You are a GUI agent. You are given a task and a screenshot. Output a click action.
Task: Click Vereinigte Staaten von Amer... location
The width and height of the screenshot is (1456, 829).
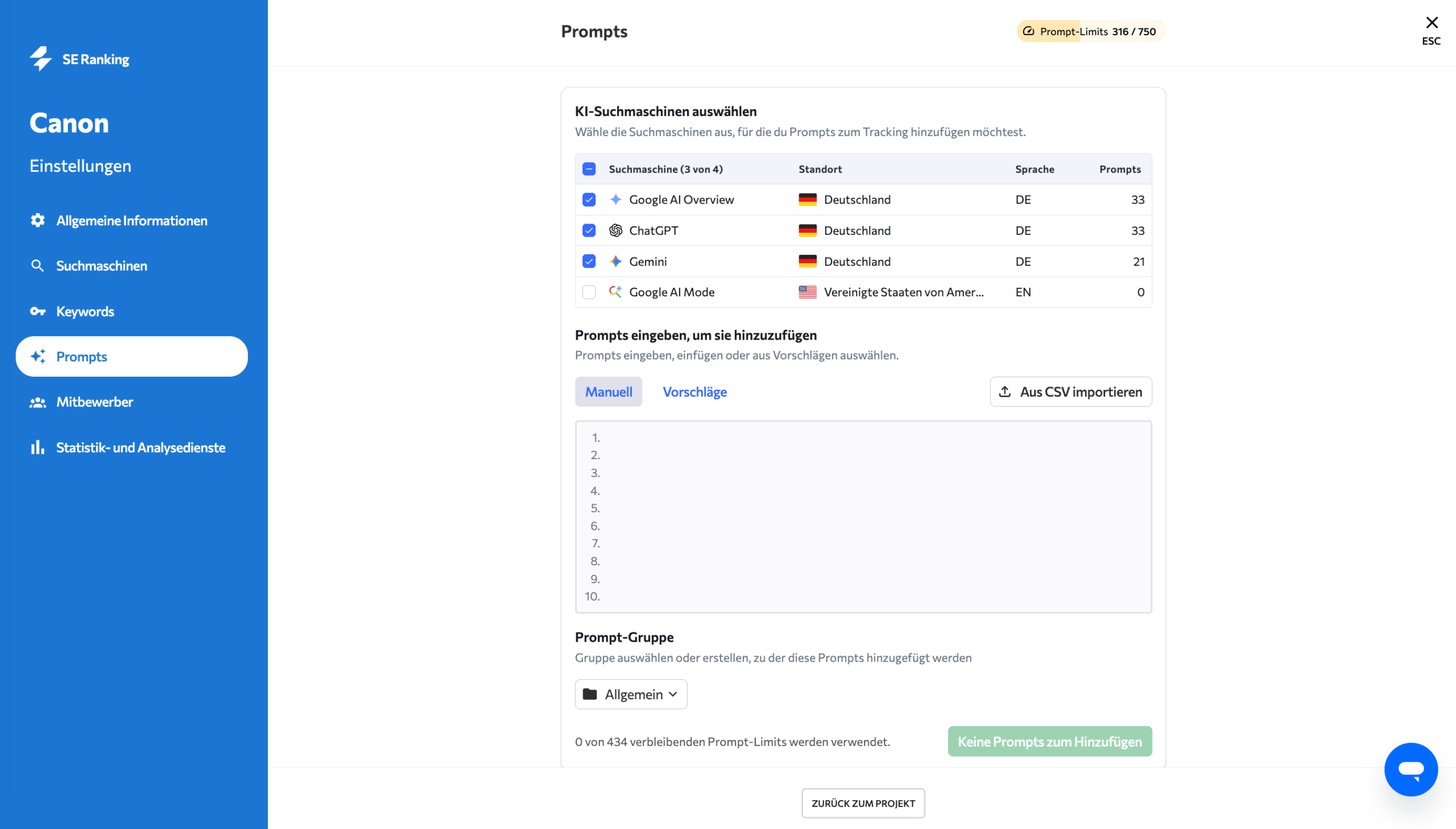(x=904, y=292)
